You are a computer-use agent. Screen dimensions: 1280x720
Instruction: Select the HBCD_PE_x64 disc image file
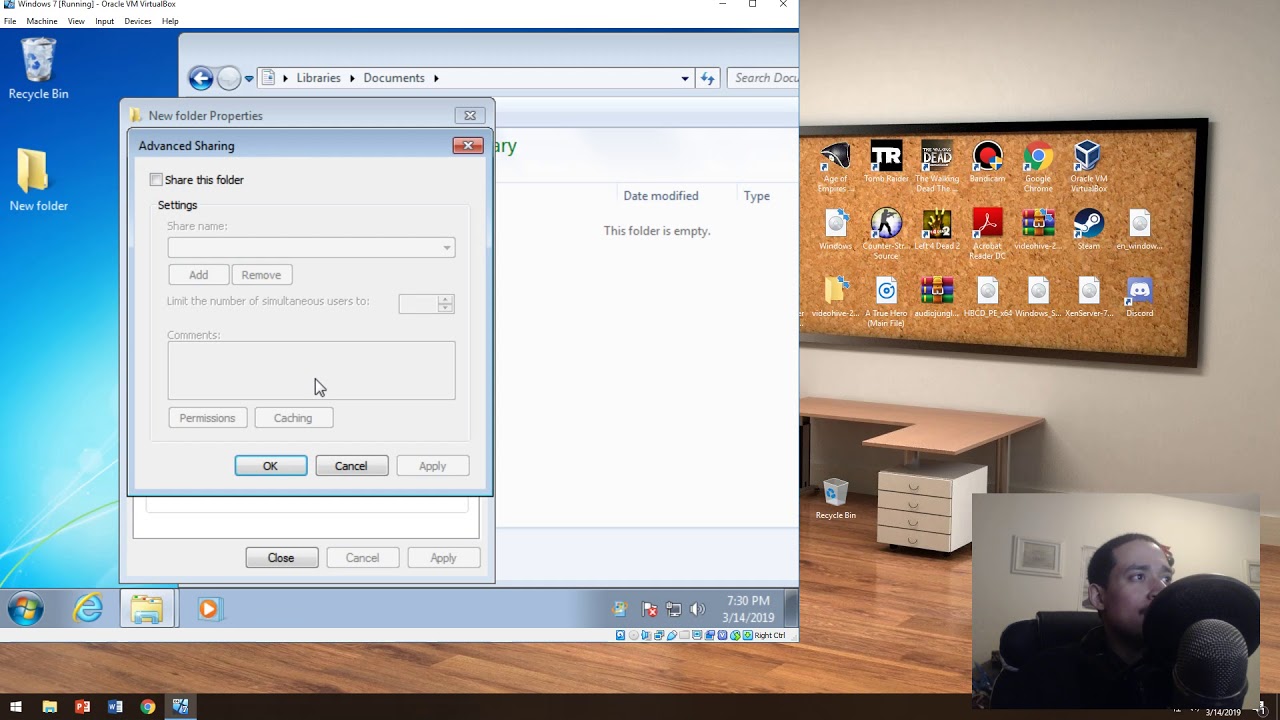tap(987, 298)
